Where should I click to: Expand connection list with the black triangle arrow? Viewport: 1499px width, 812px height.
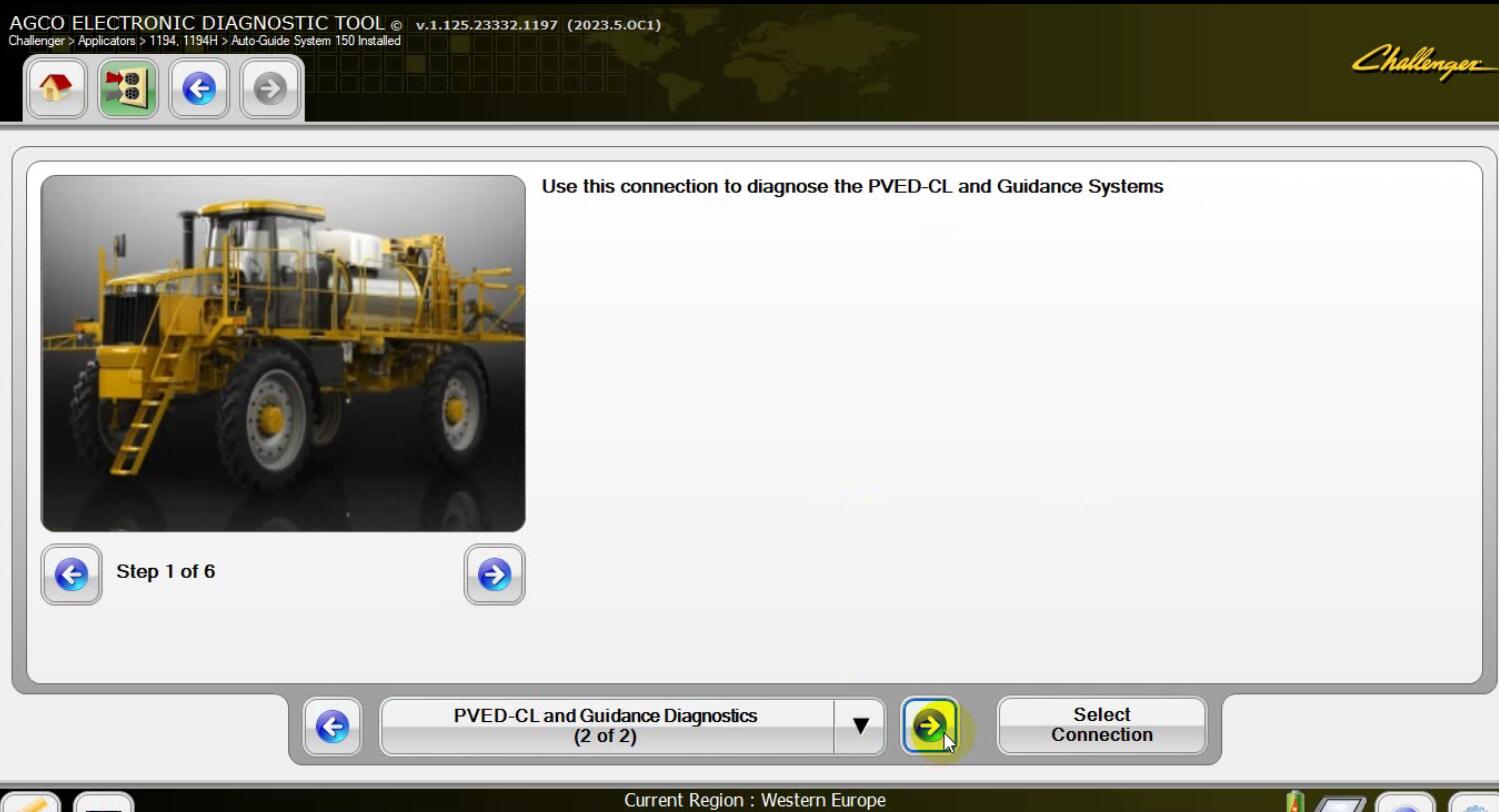pyautogui.click(x=860, y=726)
